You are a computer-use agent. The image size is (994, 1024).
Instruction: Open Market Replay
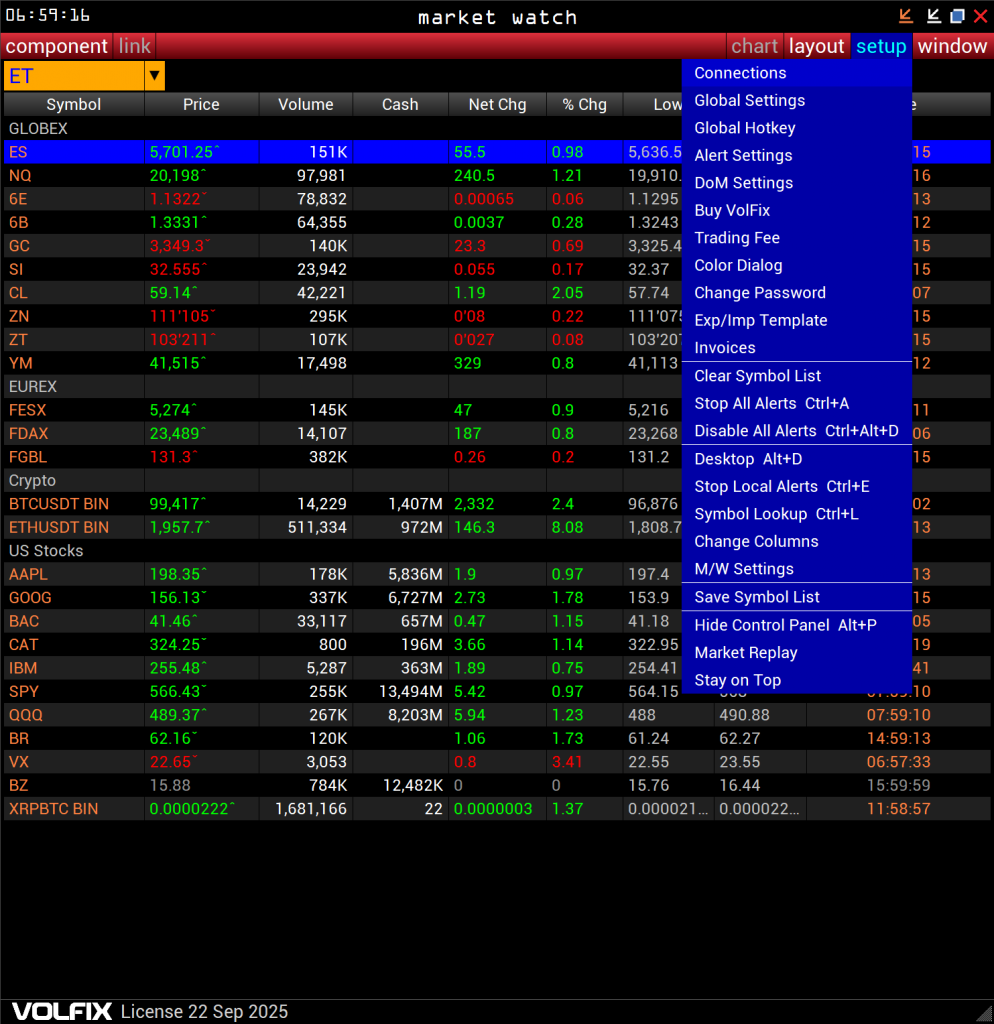click(x=797, y=652)
